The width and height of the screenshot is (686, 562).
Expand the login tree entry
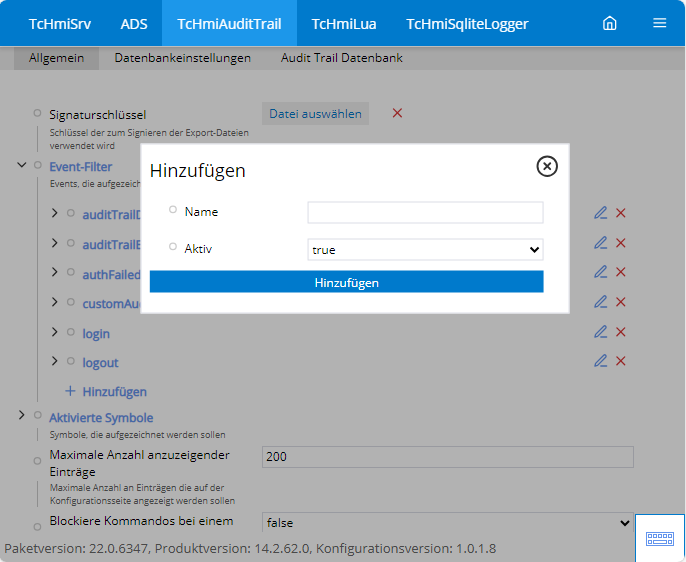55,333
